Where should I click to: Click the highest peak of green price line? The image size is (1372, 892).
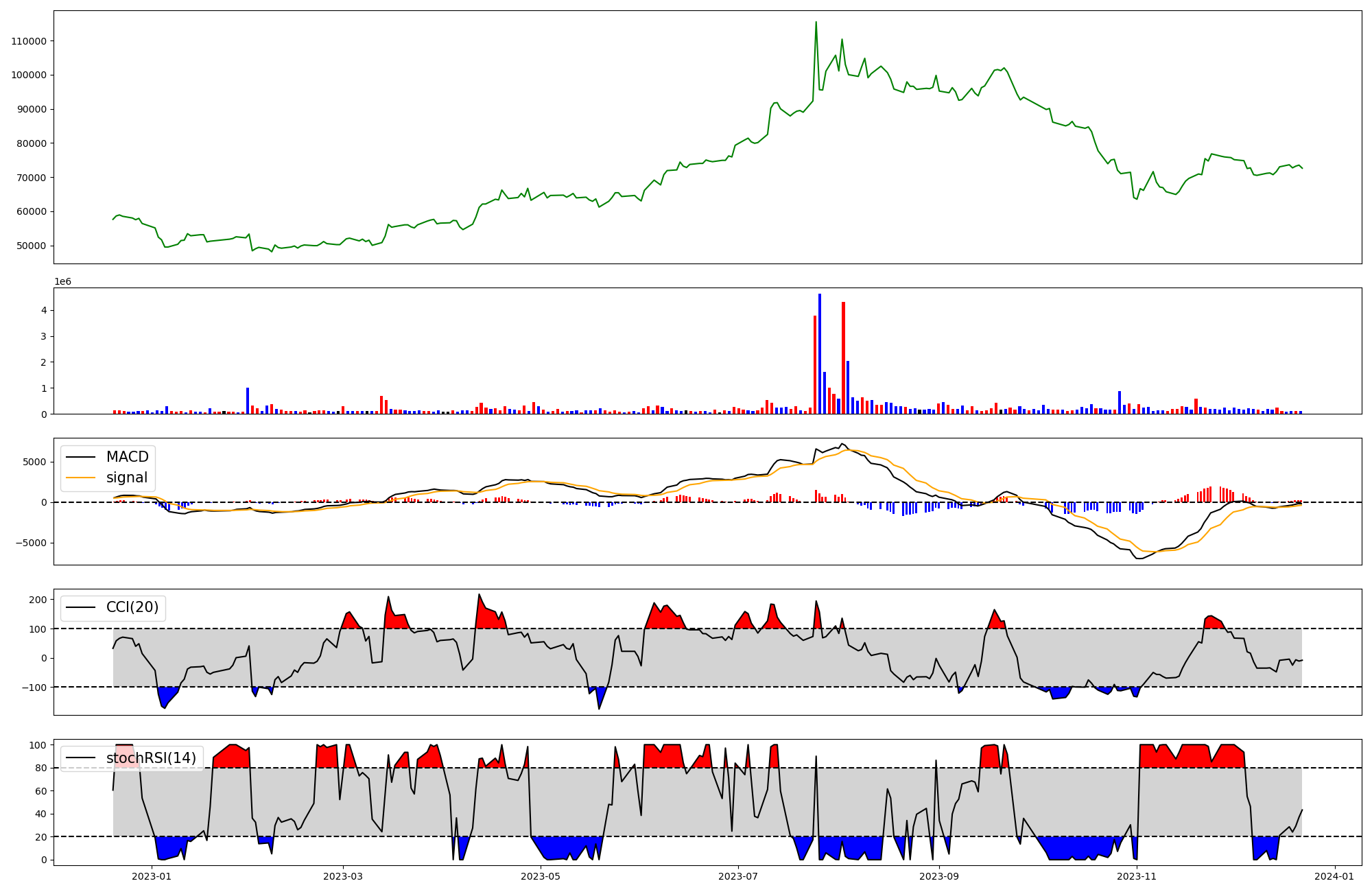(816, 23)
